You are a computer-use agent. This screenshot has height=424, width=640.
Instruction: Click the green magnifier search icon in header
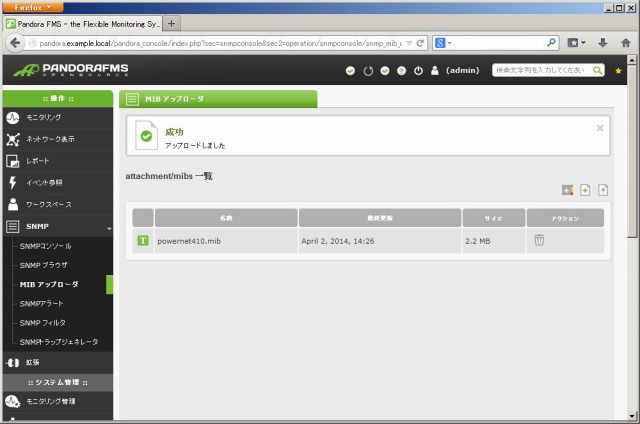[x=597, y=70]
